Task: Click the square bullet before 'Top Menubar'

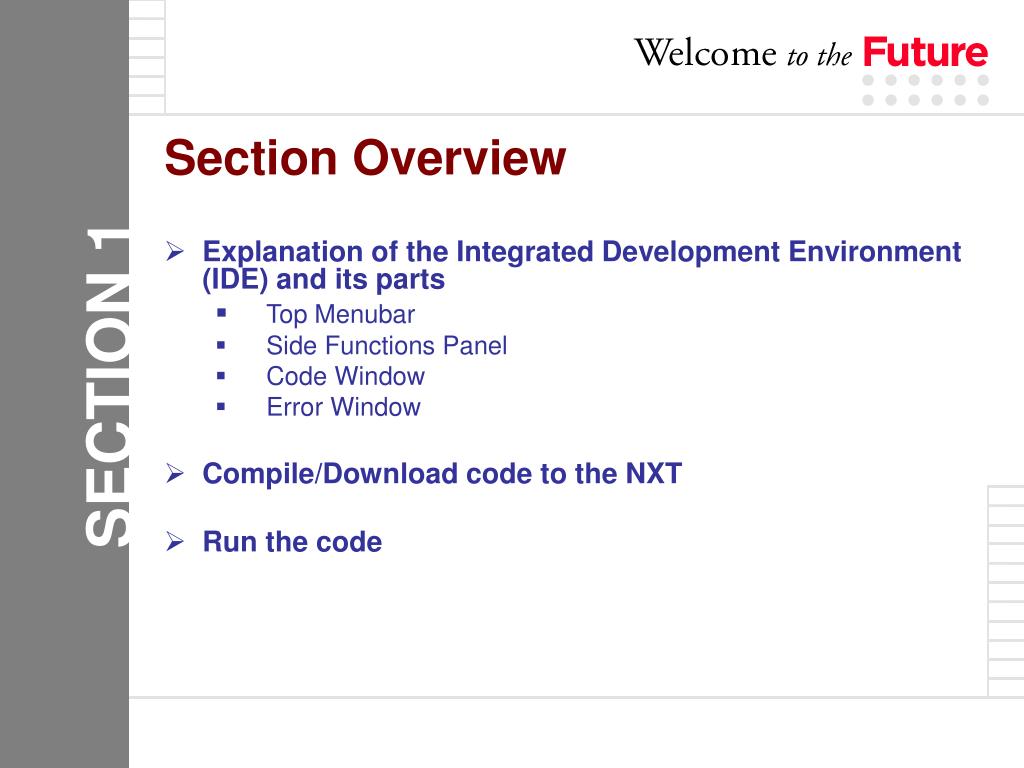Action: click(221, 313)
